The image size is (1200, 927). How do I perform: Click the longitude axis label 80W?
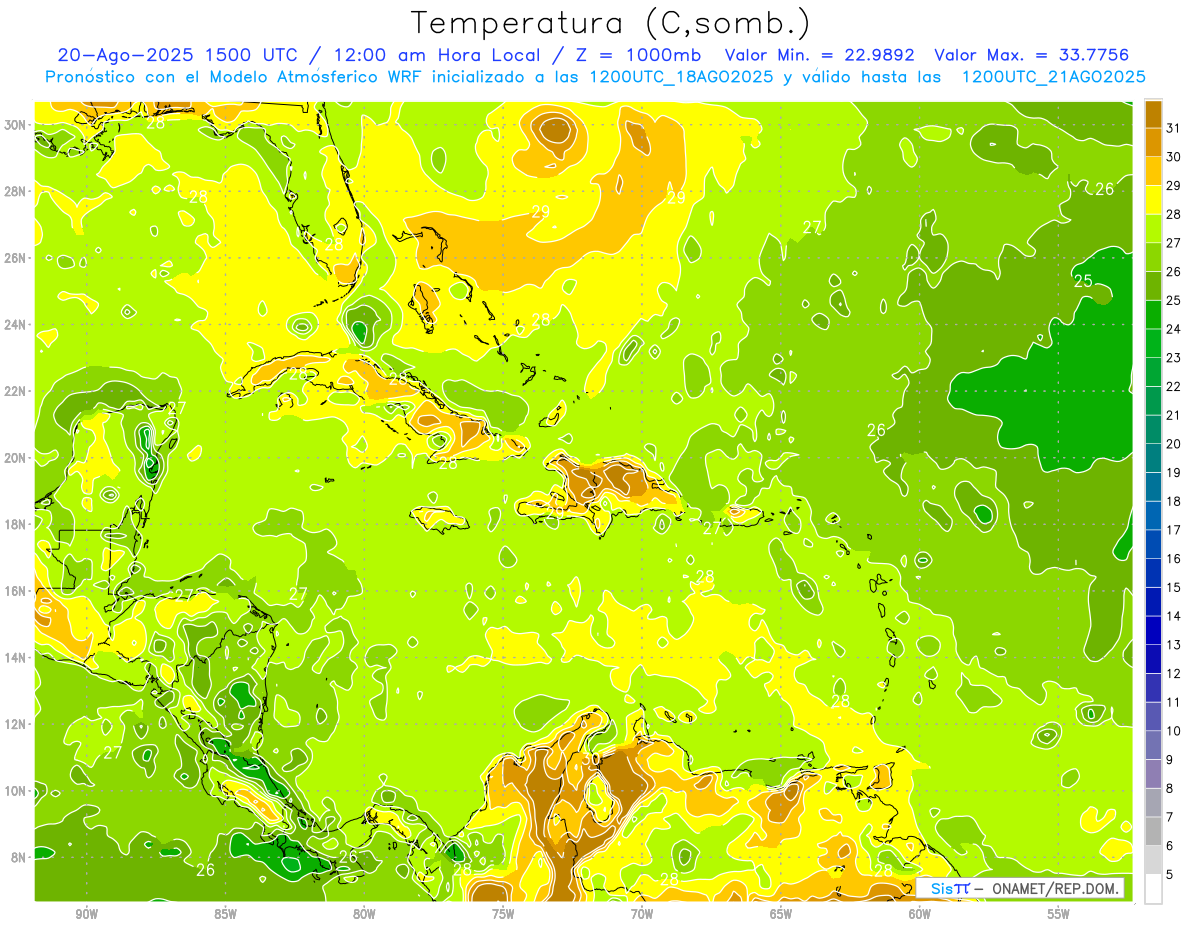click(364, 914)
